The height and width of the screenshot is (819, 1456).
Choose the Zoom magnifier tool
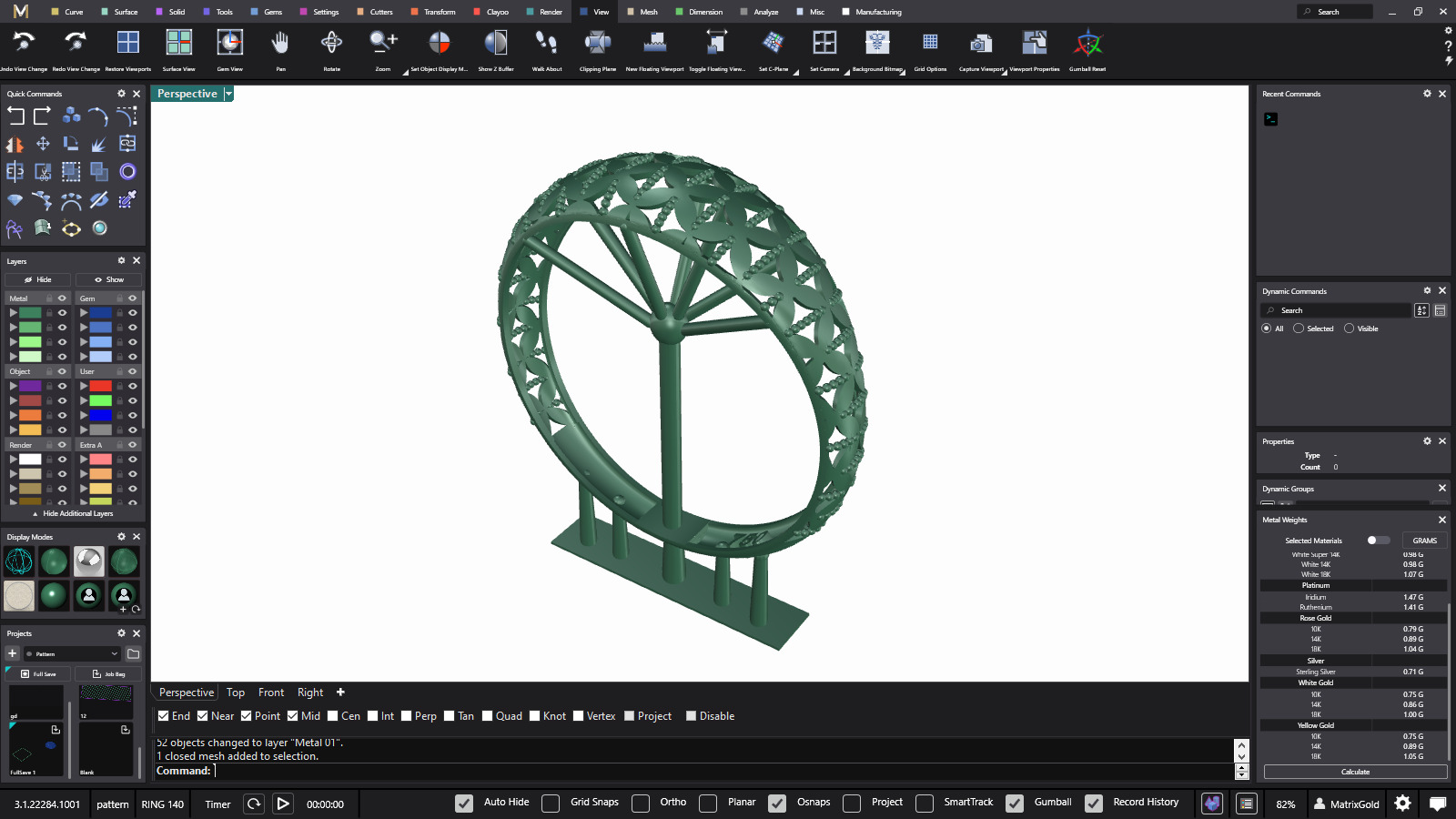pyautogui.click(x=383, y=43)
